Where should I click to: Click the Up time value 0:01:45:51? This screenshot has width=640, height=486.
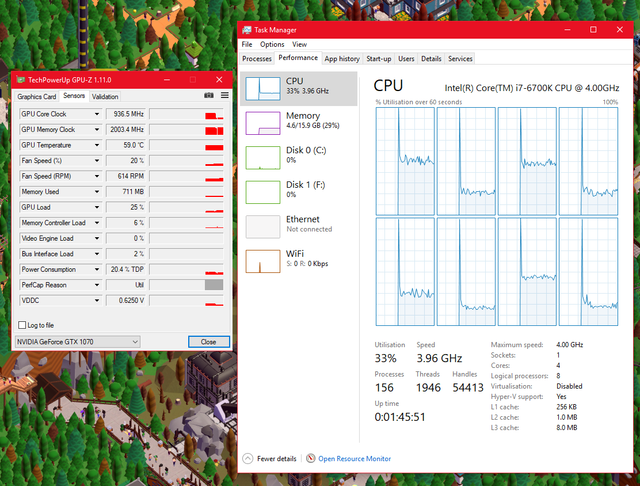tap(400, 417)
